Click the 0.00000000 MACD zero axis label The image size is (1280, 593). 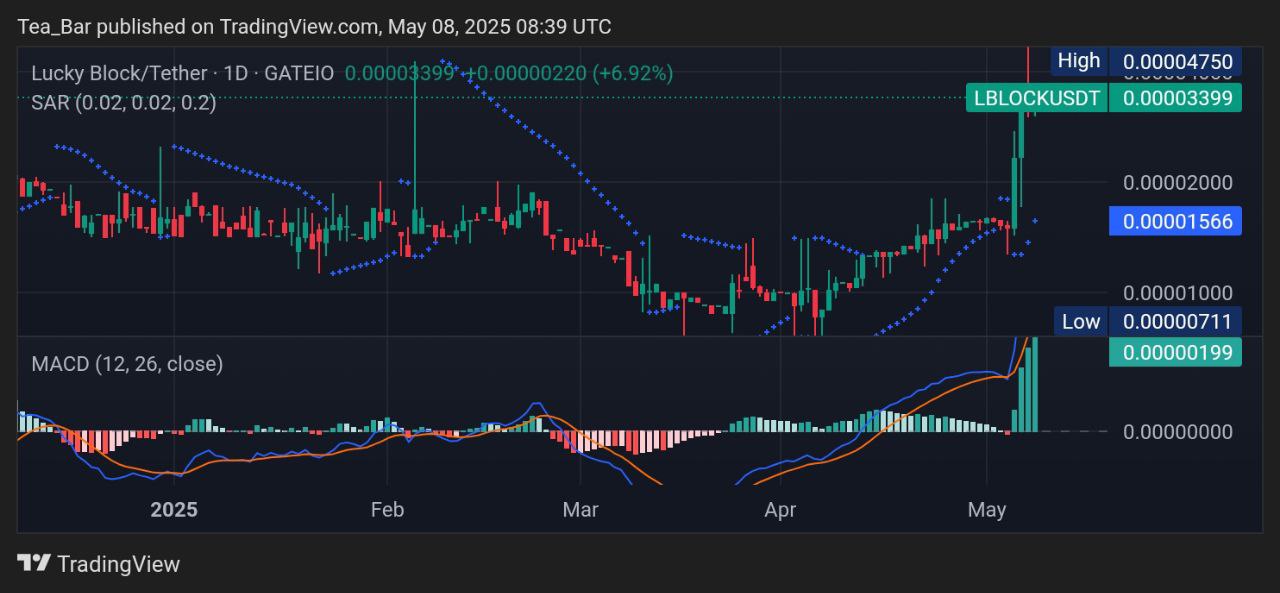pos(1178,432)
